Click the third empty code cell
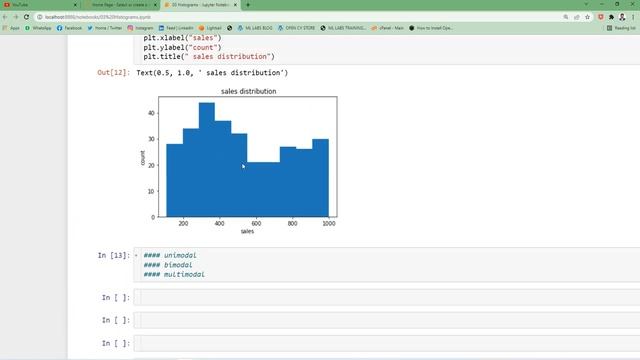The height and width of the screenshot is (360, 640). pyautogui.click(x=387, y=343)
